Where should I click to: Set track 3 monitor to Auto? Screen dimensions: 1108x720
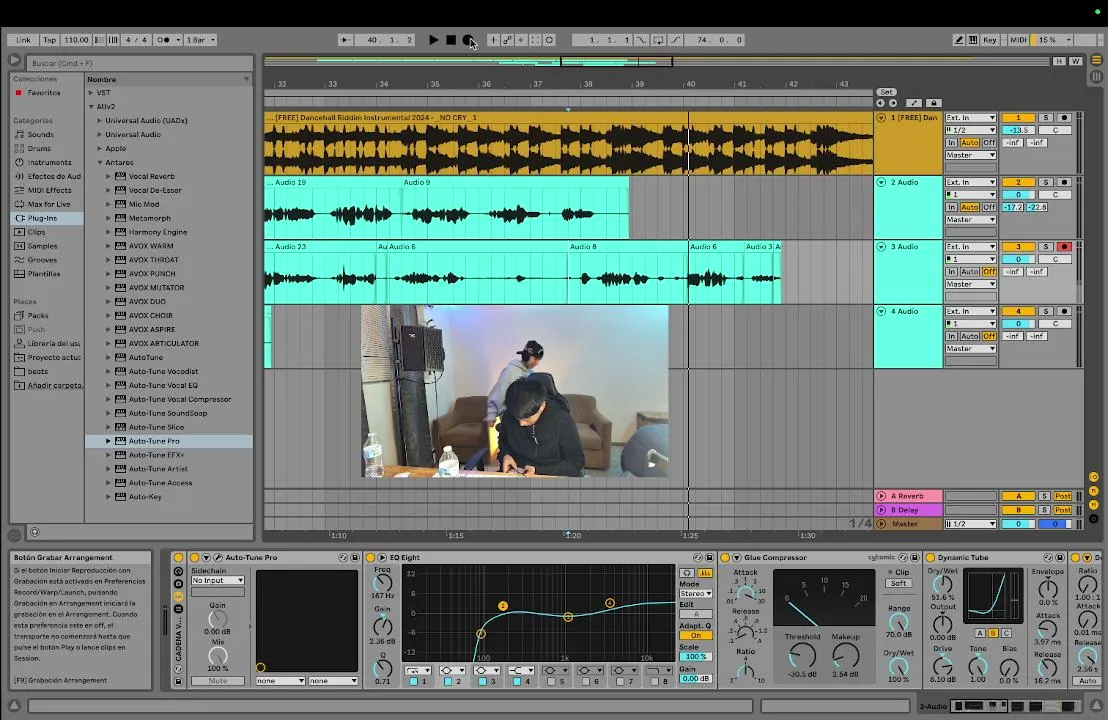pos(970,271)
